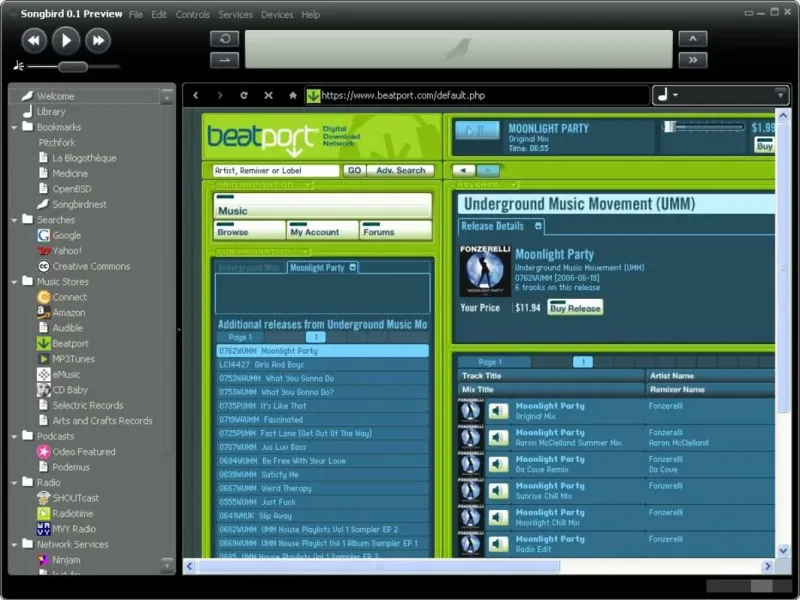Screen dimensions: 800x600
Task: Click the Forums button
Action: tap(395, 230)
